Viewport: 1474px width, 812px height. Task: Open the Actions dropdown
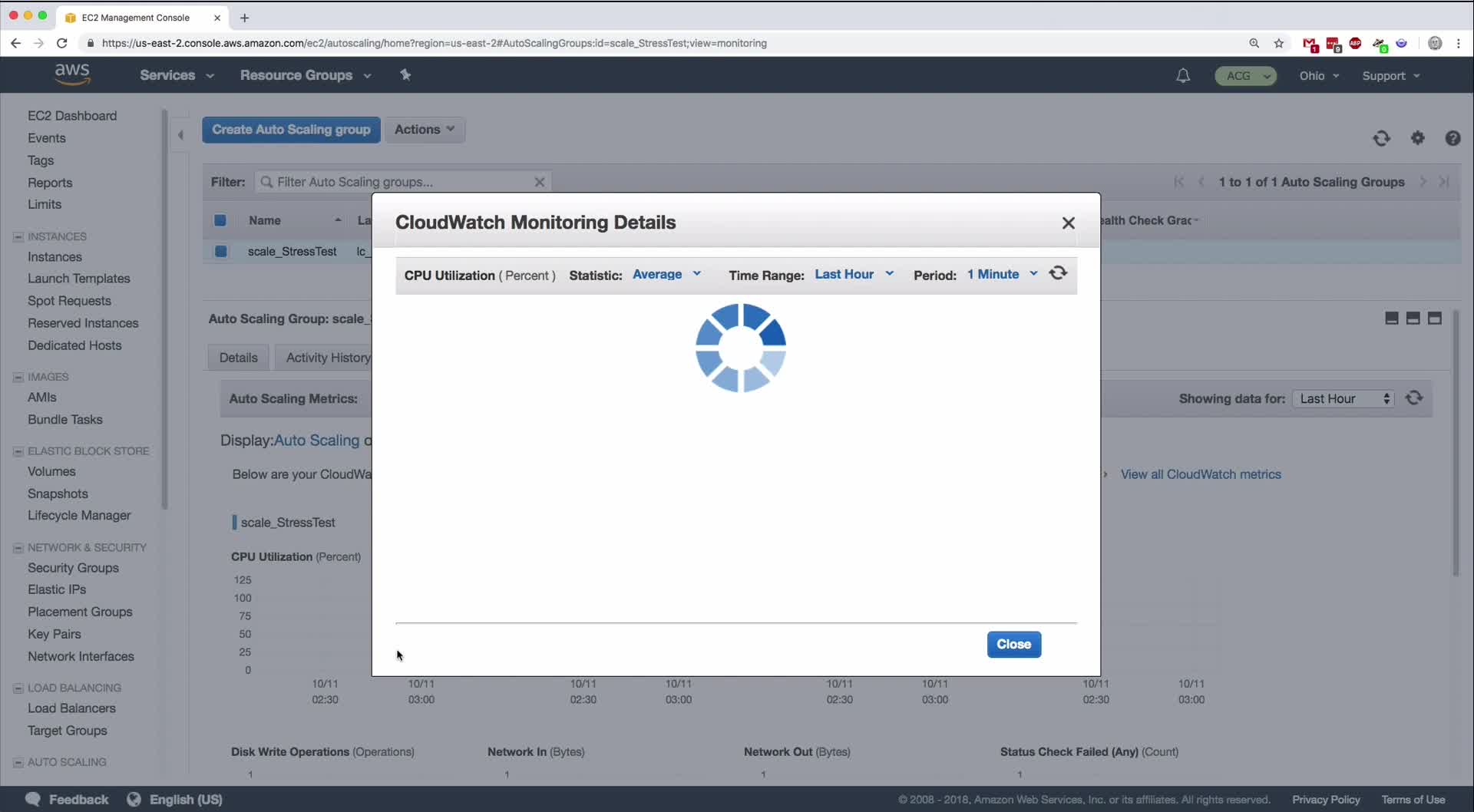tap(425, 130)
